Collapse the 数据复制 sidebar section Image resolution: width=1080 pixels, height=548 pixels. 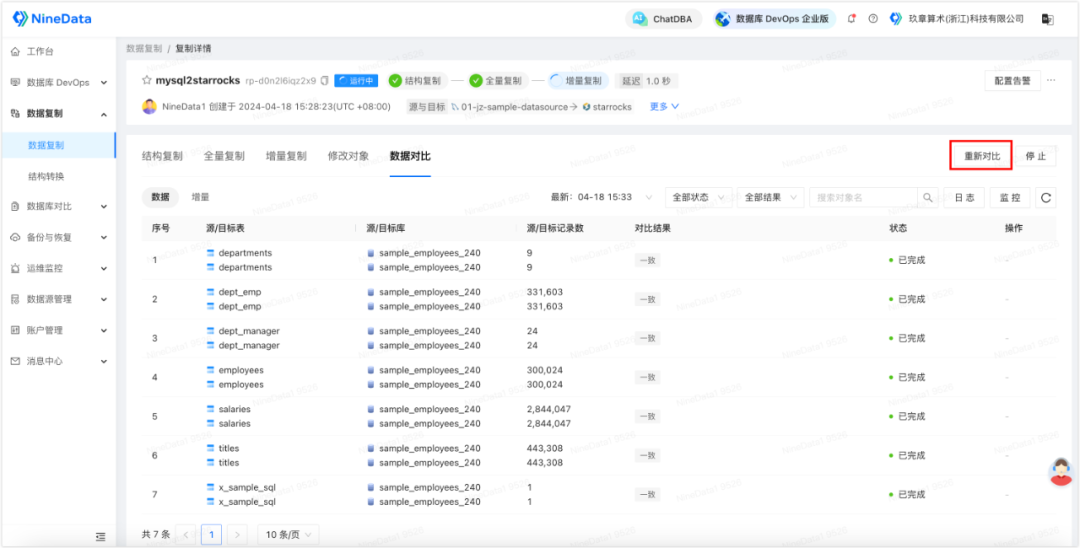58,114
